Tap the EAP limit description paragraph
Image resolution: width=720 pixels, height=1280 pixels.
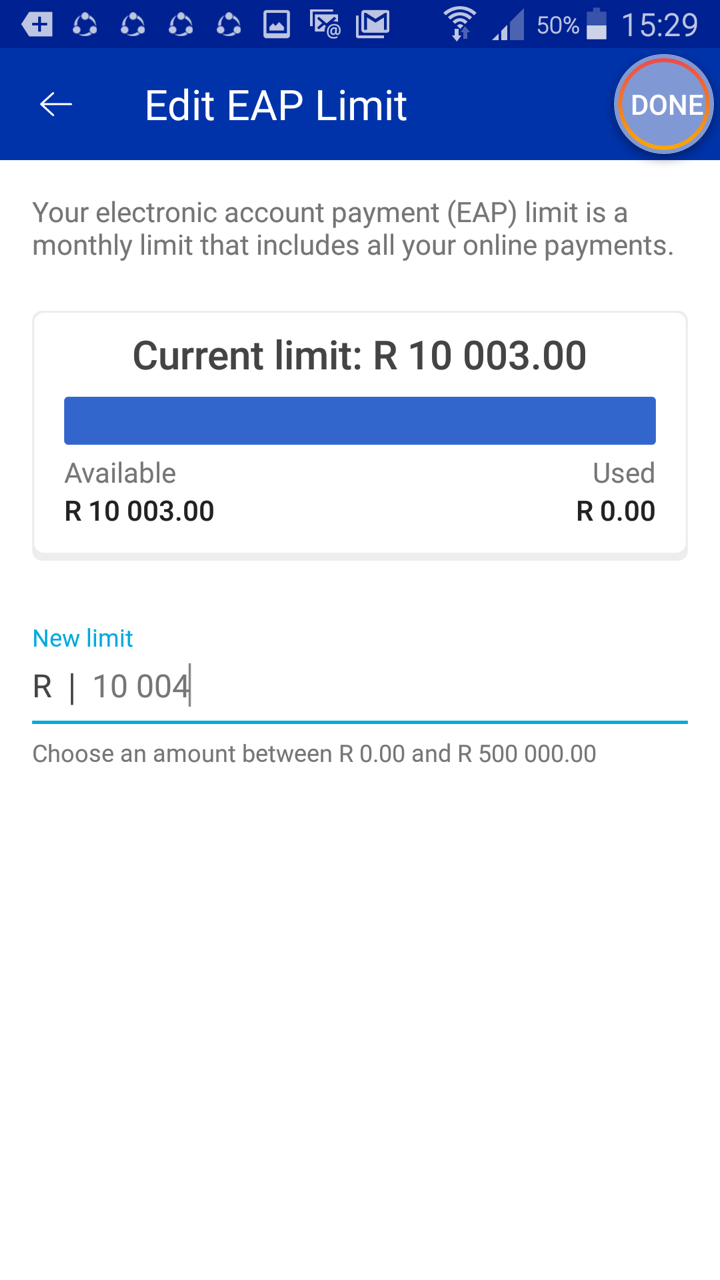coord(353,229)
